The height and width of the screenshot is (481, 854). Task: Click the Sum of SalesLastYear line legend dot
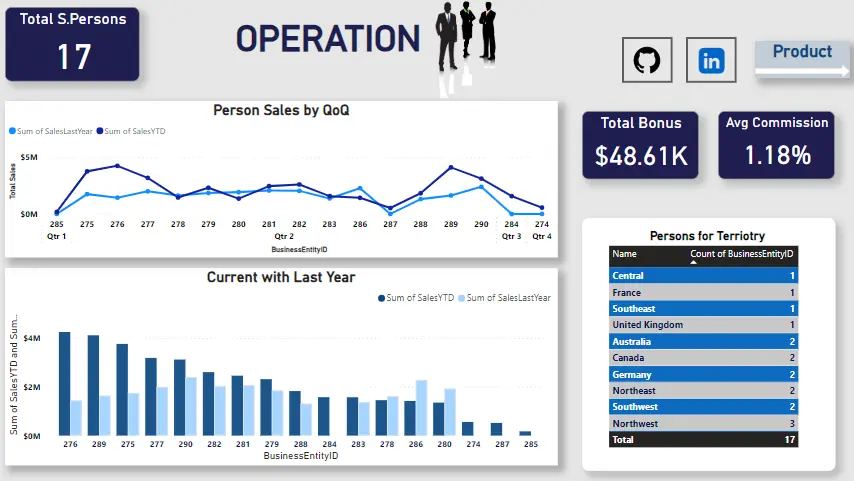click(12, 131)
